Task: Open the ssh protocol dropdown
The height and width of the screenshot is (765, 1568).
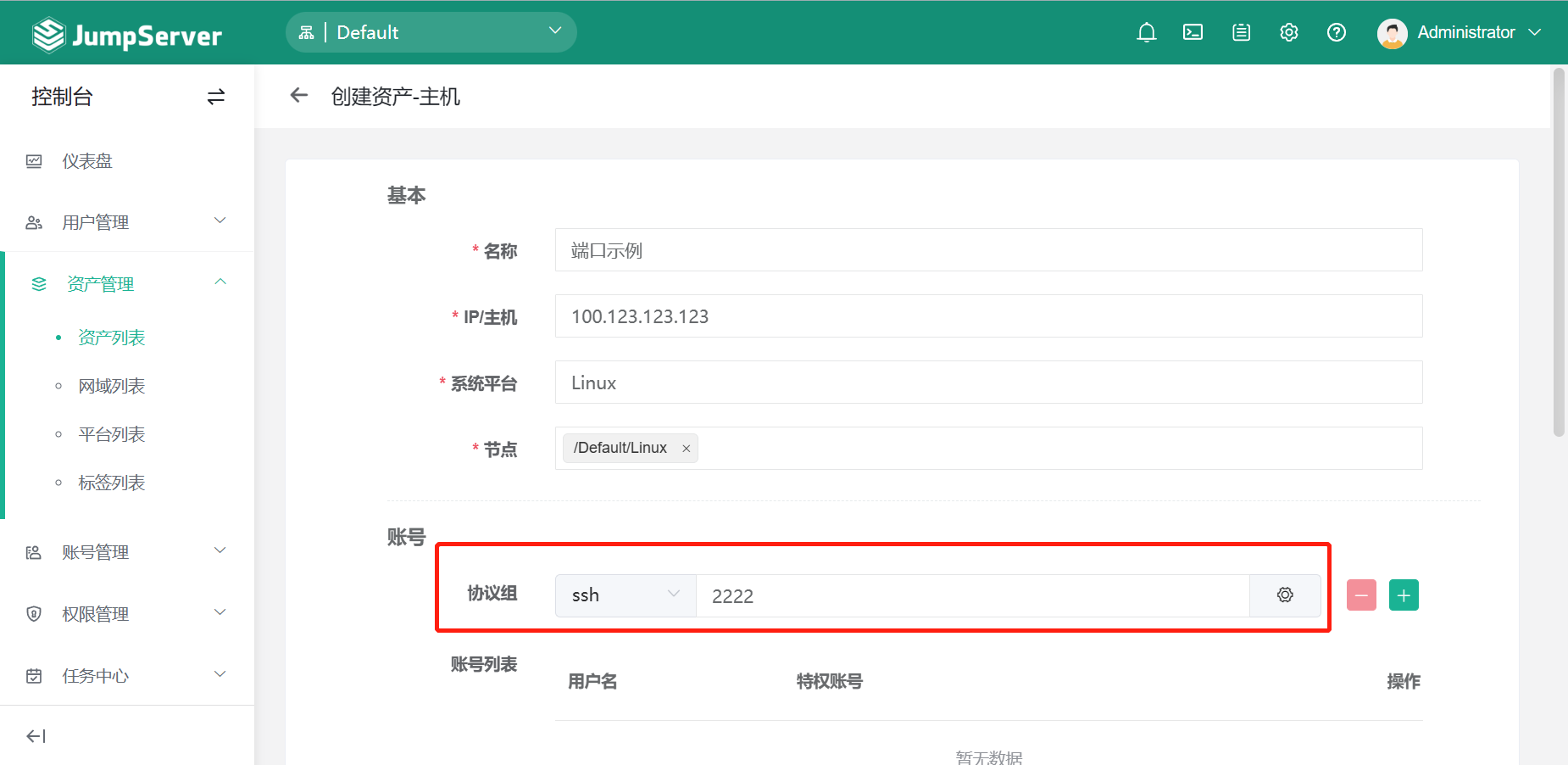Action: coord(626,595)
